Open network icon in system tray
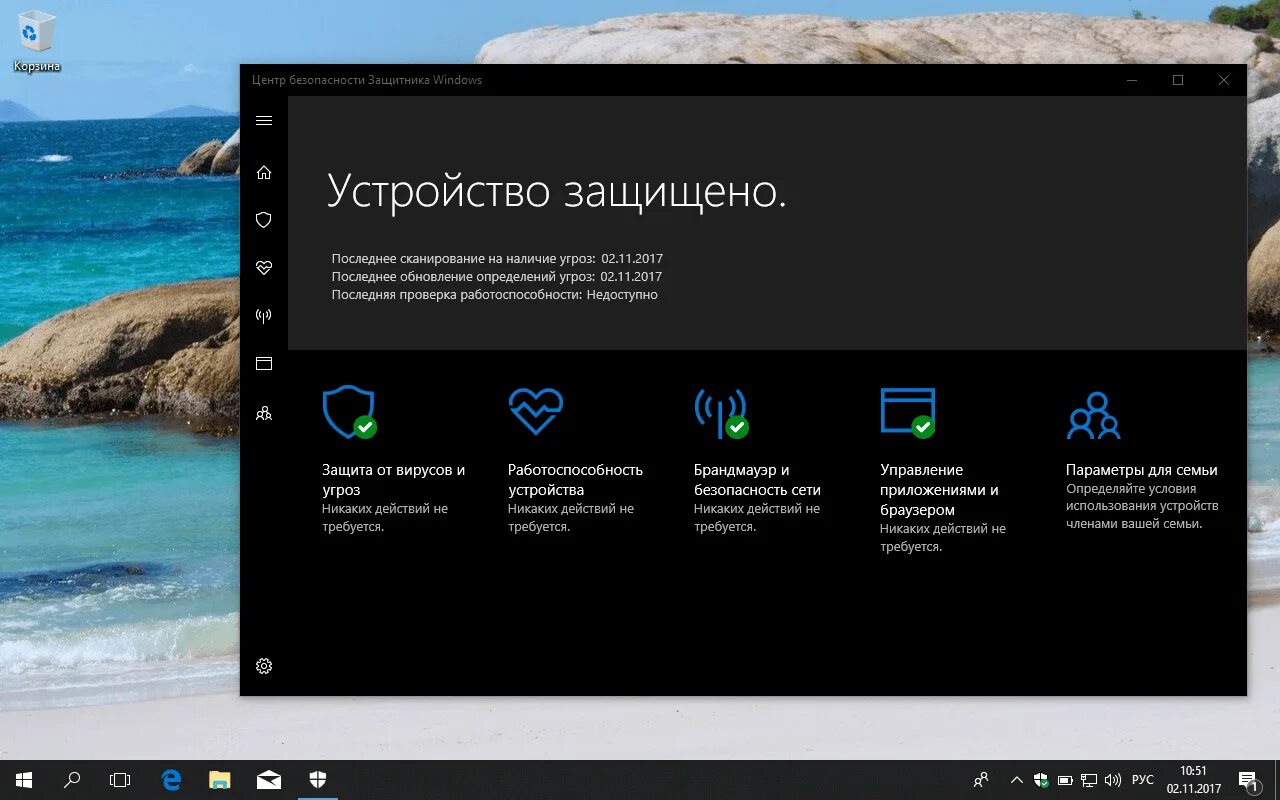 [x=1088, y=780]
